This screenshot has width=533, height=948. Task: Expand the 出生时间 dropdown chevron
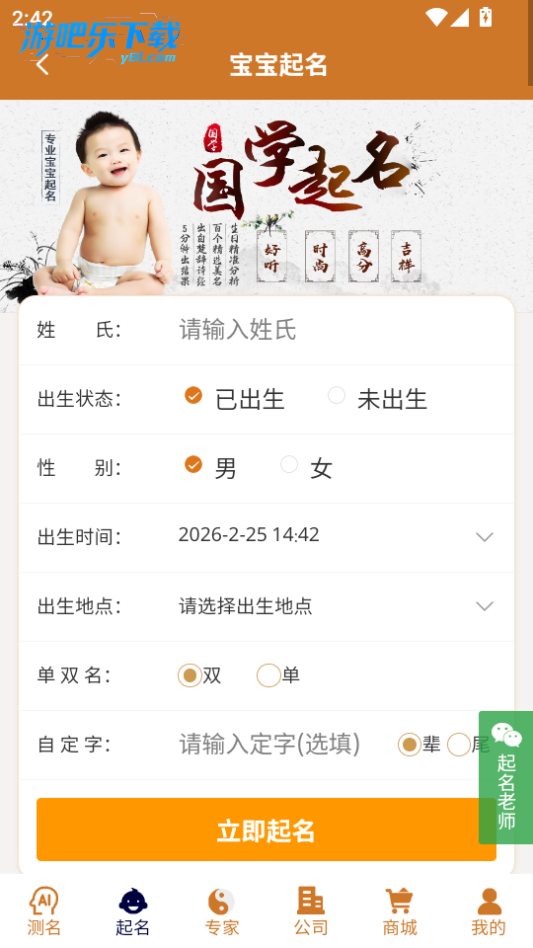(x=485, y=537)
